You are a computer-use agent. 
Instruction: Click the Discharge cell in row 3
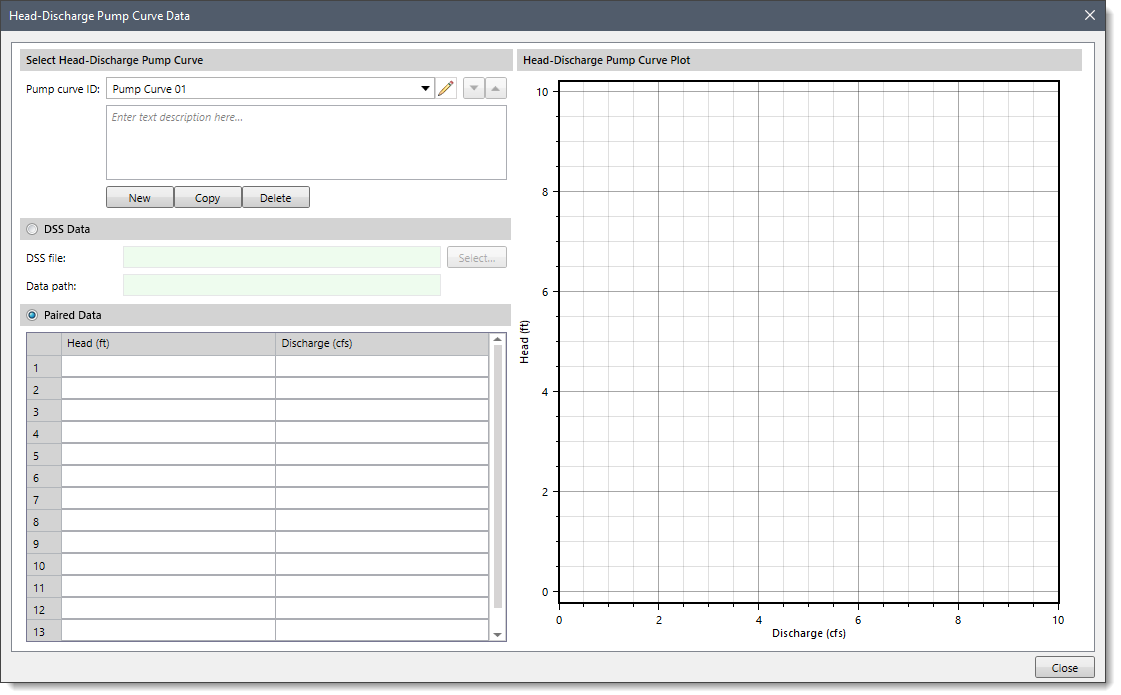pos(382,411)
